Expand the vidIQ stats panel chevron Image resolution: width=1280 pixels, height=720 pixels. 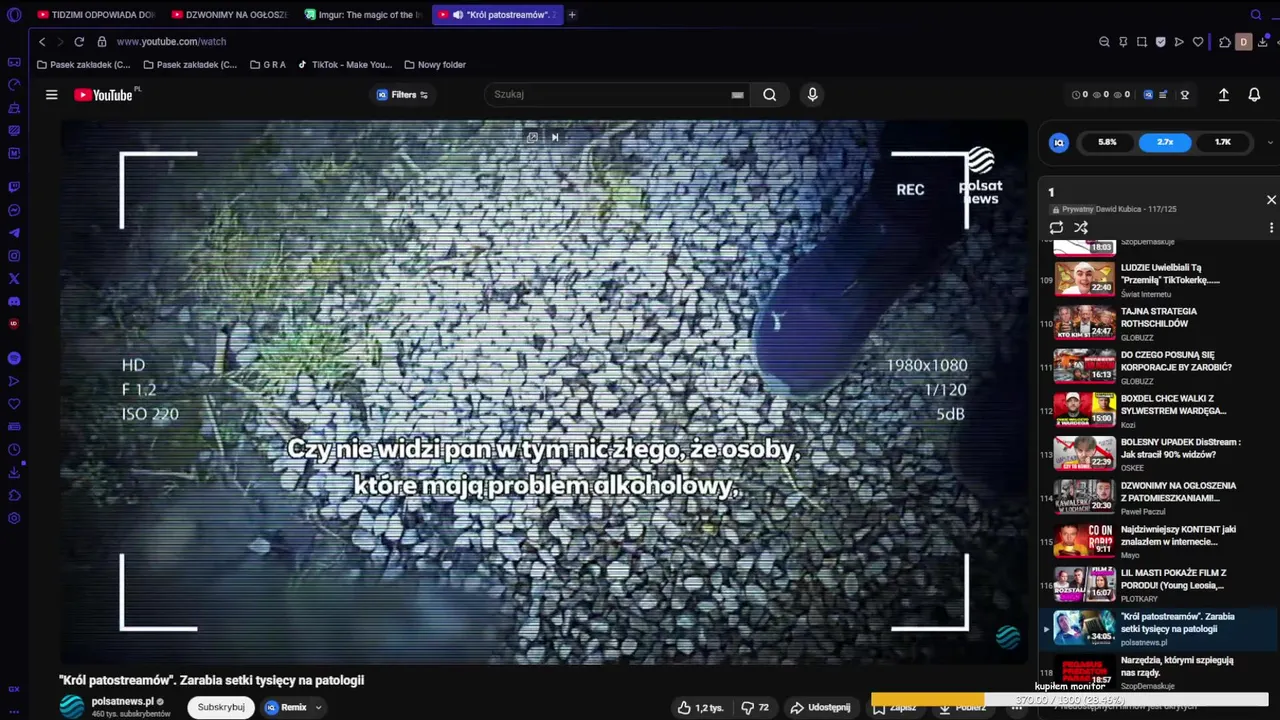1270,142
